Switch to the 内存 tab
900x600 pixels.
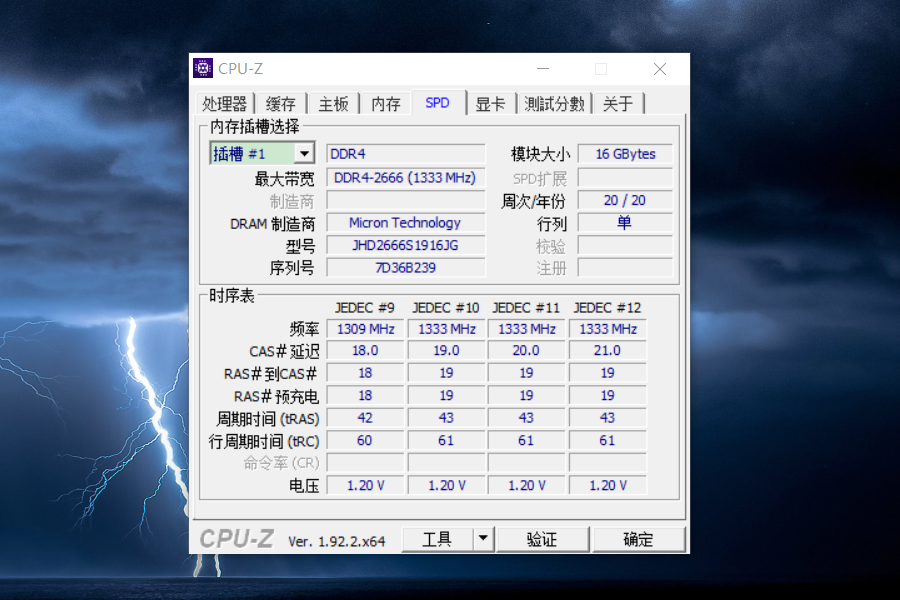point(386,104)
